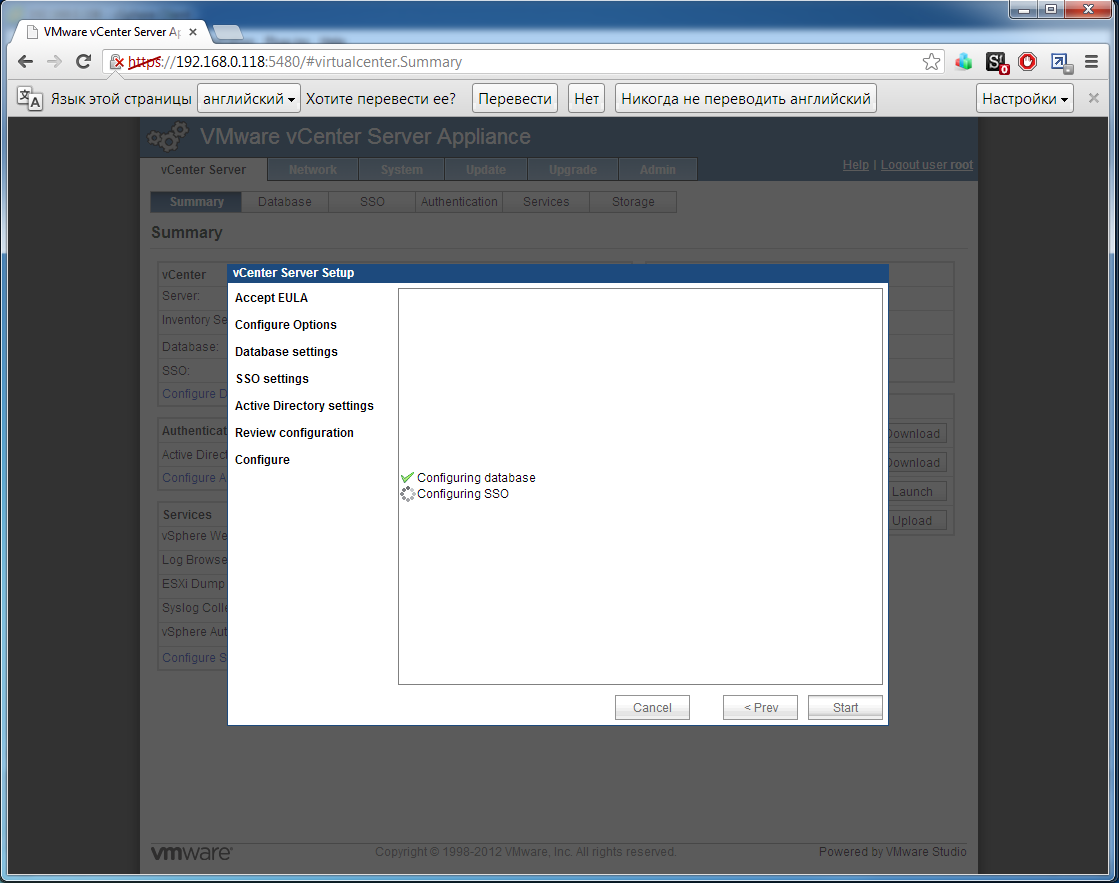Switch to the Database sub-tab
Viewport: 1119px width, 883px height.
pyautogui.click(x=285, y=202)
